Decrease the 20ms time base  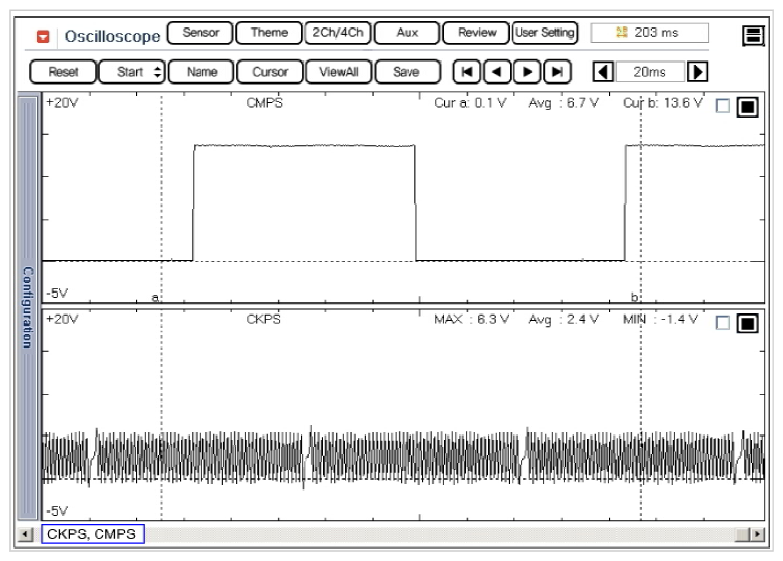point(602,71)
